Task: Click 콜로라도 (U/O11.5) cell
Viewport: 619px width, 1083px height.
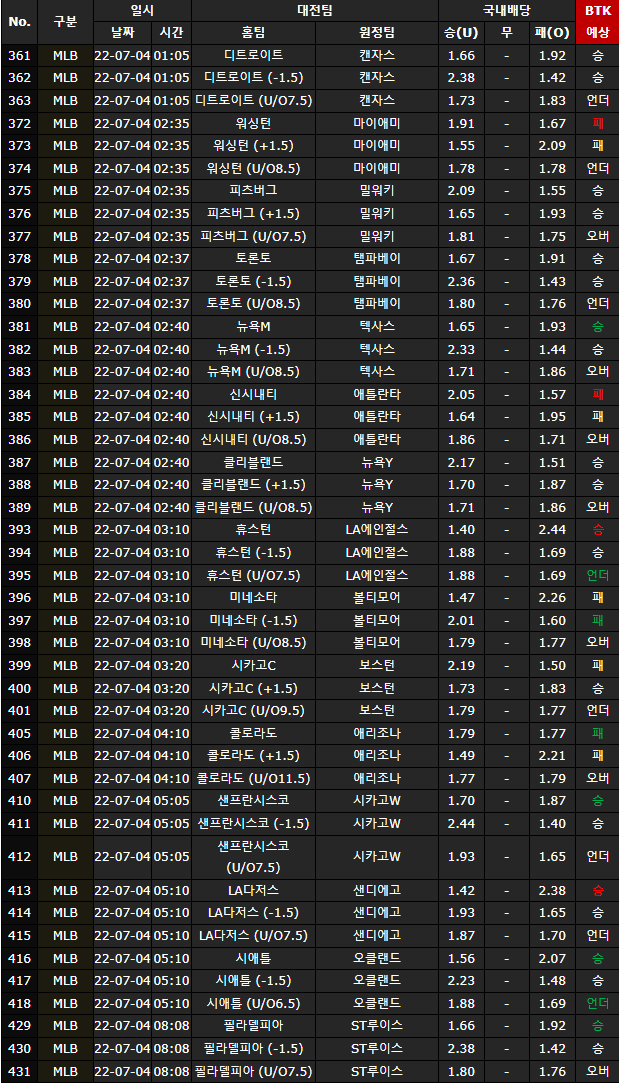Action: 254,778
